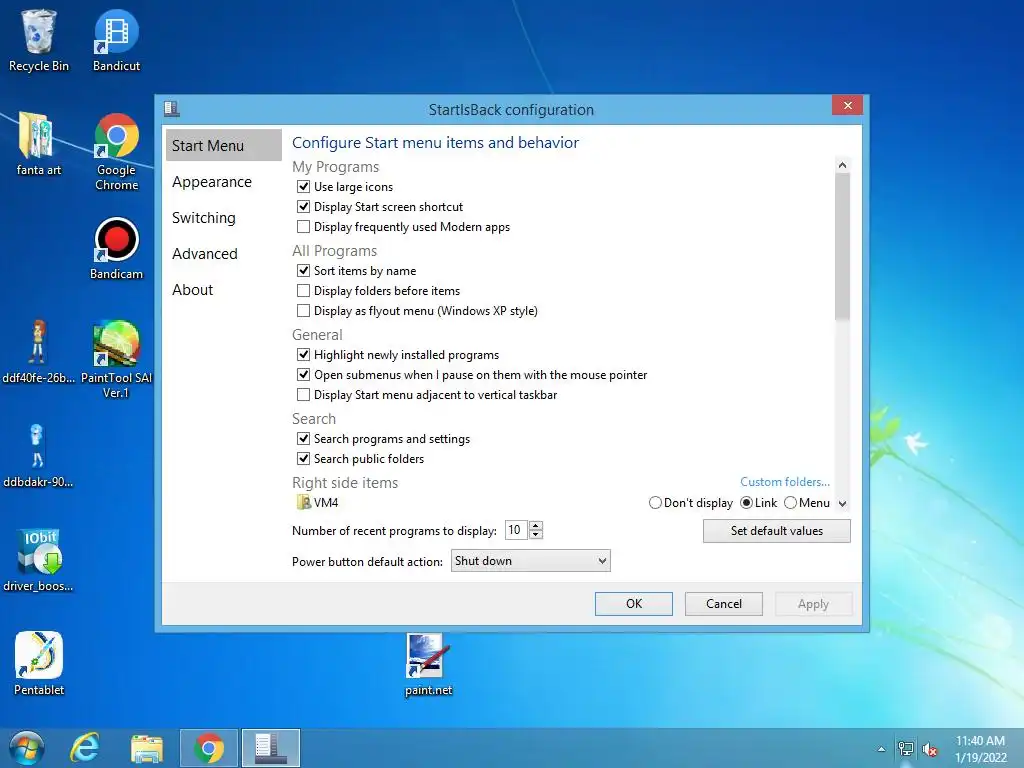Select the Start Menu tab
Viewport: 1024px width, 768px height.
point(223,145)
